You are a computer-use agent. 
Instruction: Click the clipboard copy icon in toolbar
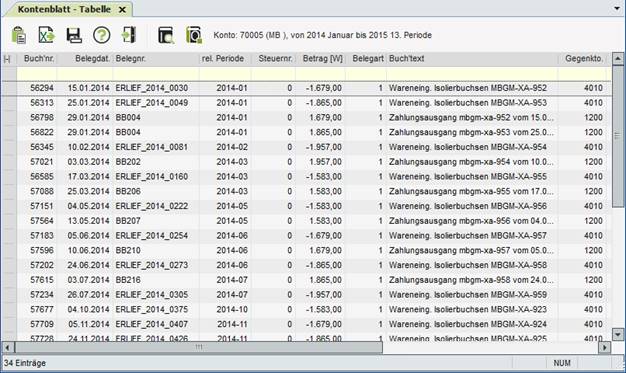pos(19,35)
